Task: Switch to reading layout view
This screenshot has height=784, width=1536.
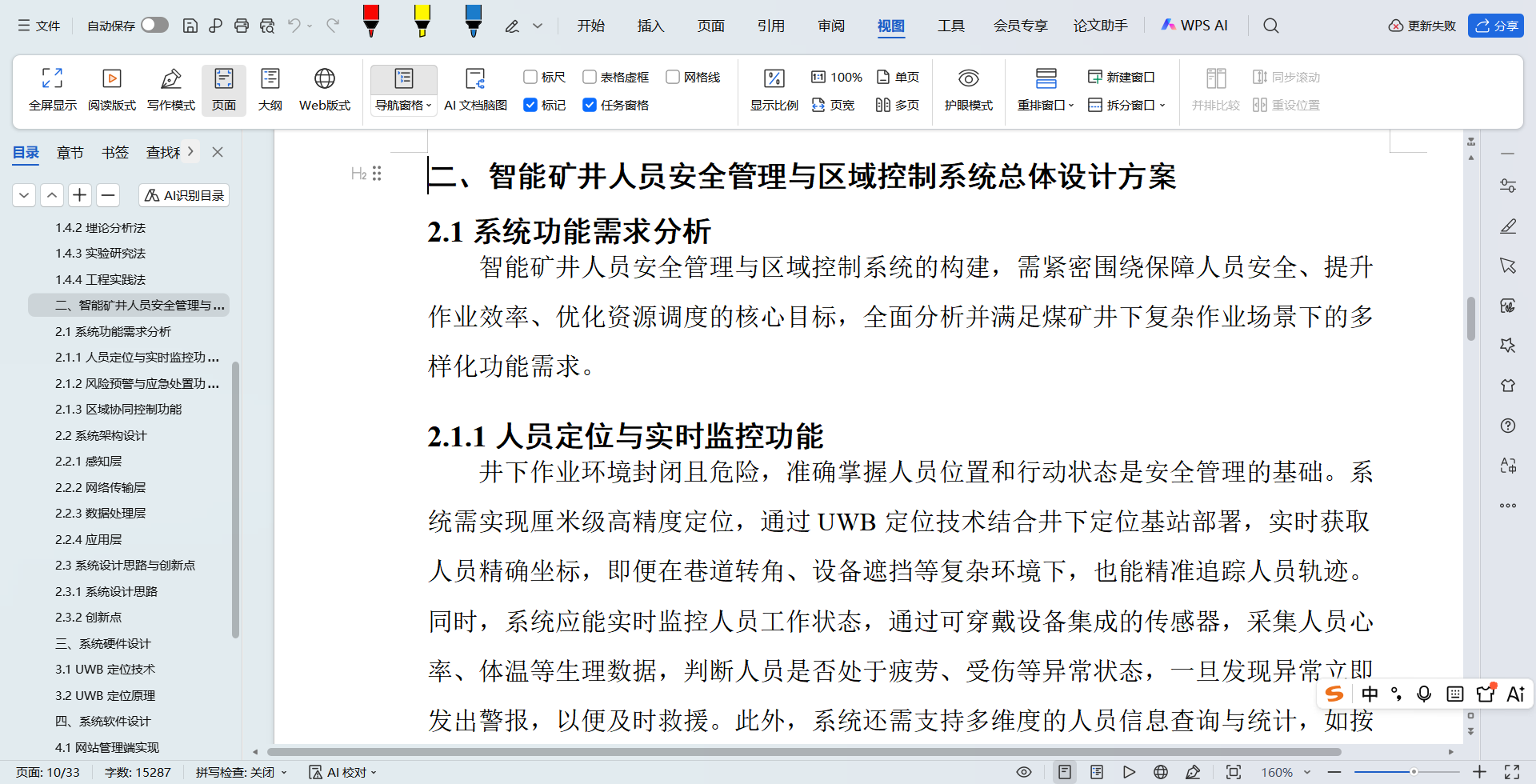Action: (x=112, y=89)
